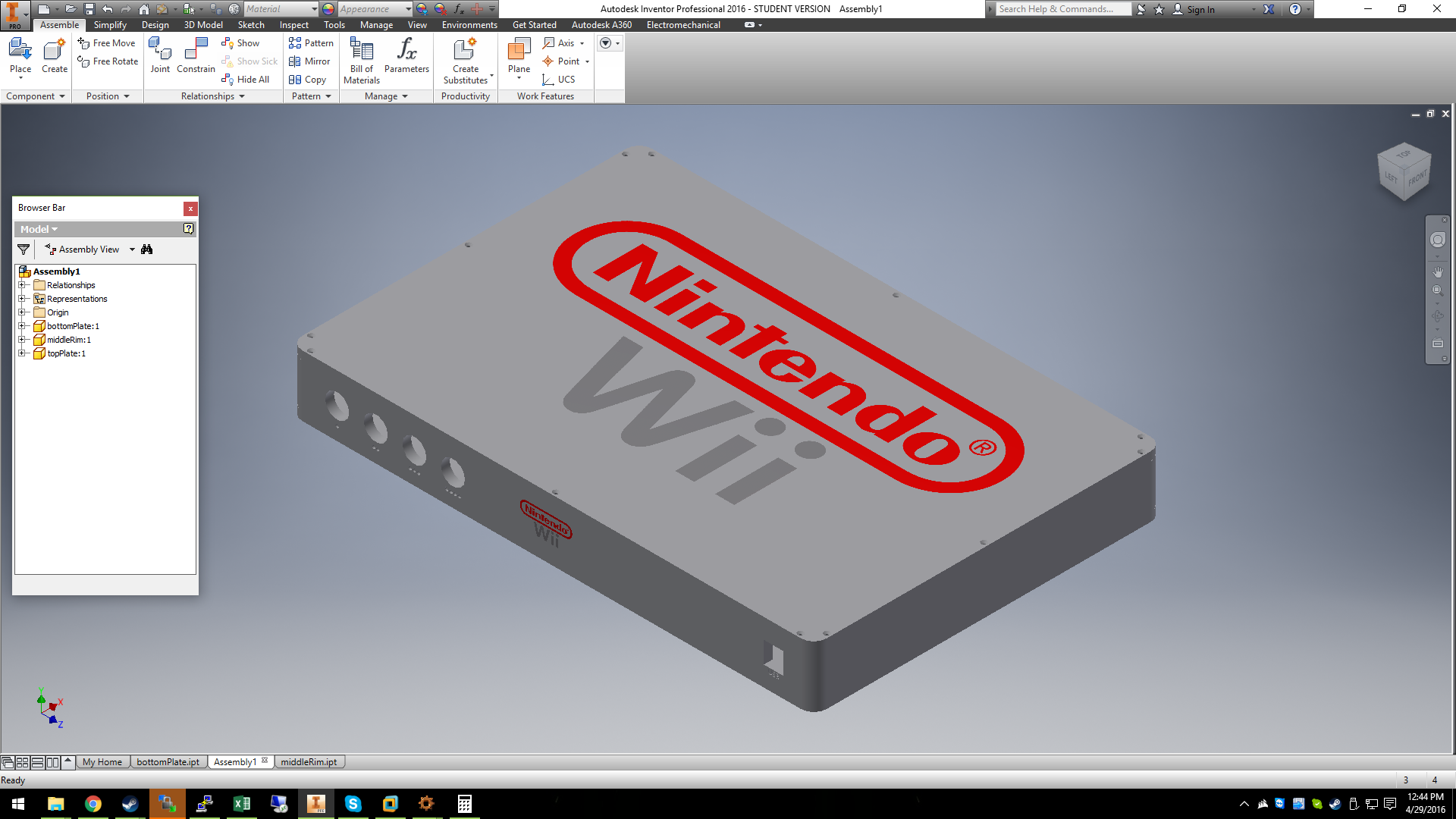Click the Pattern component tool

(311, 43)
